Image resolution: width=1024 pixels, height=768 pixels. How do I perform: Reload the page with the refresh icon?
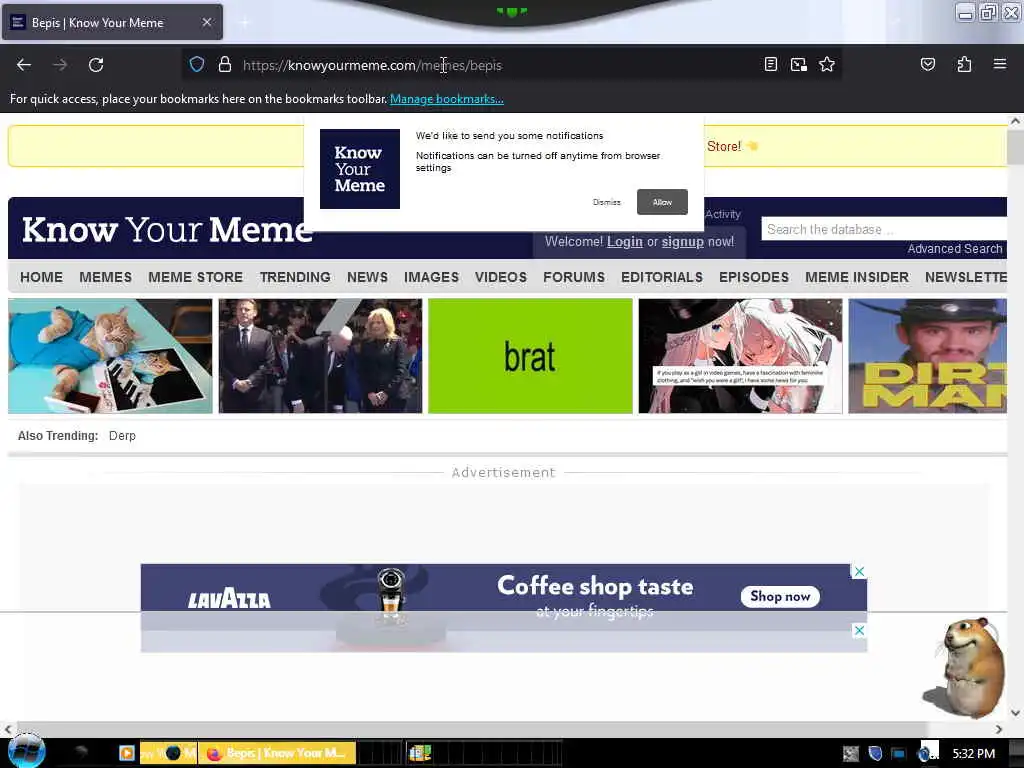[x=96, y=65]
